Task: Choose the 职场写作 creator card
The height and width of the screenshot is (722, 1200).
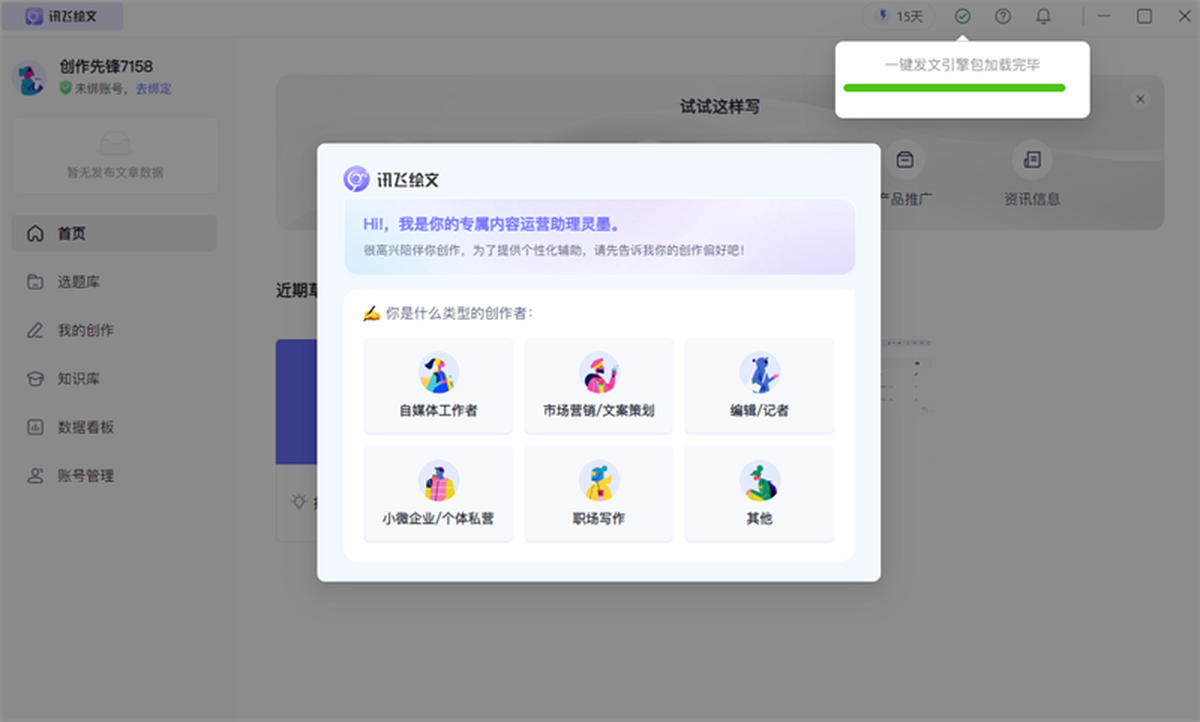Action: [598, 494]
